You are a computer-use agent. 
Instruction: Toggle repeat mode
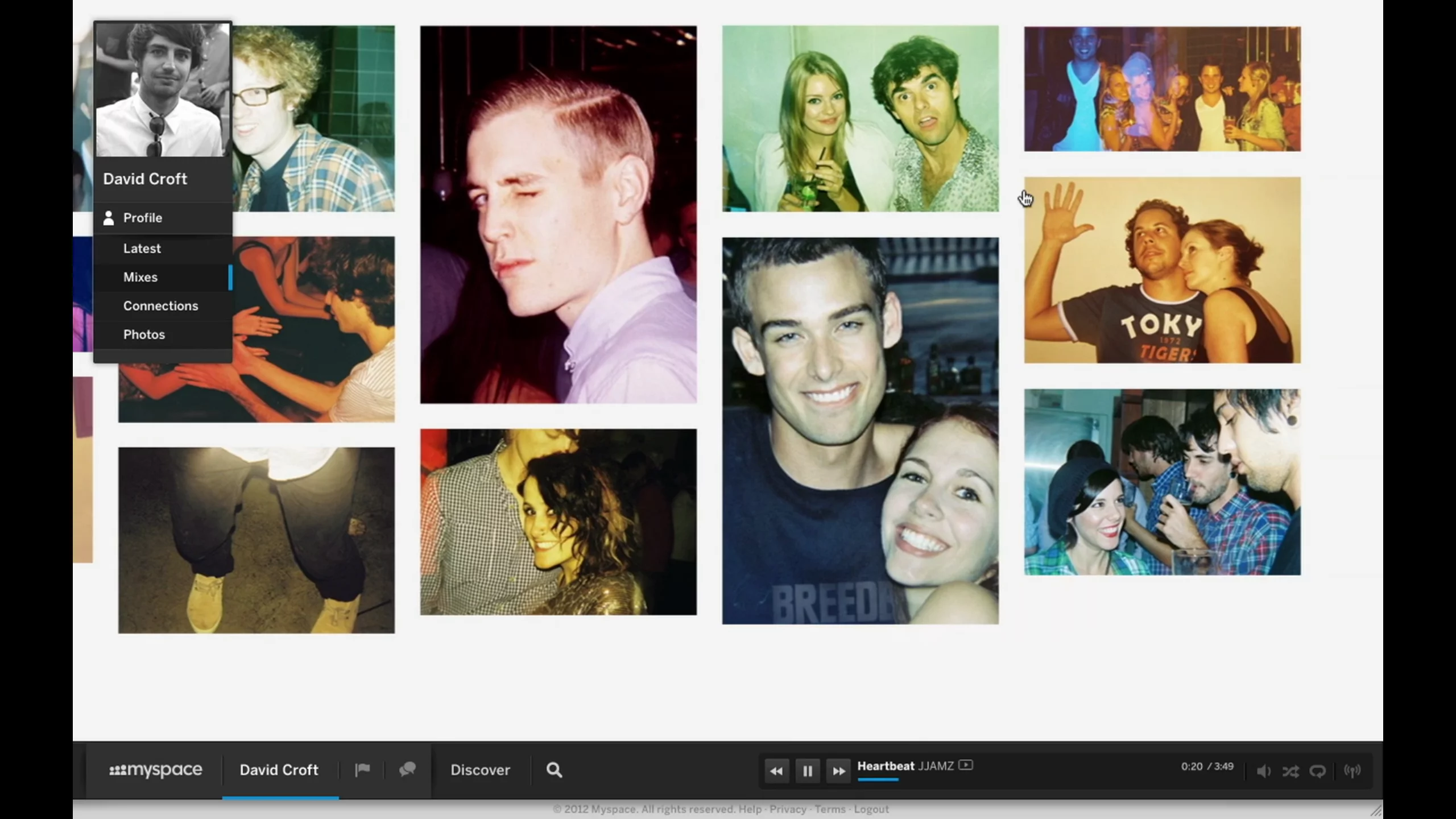[x=1318, y=771]
